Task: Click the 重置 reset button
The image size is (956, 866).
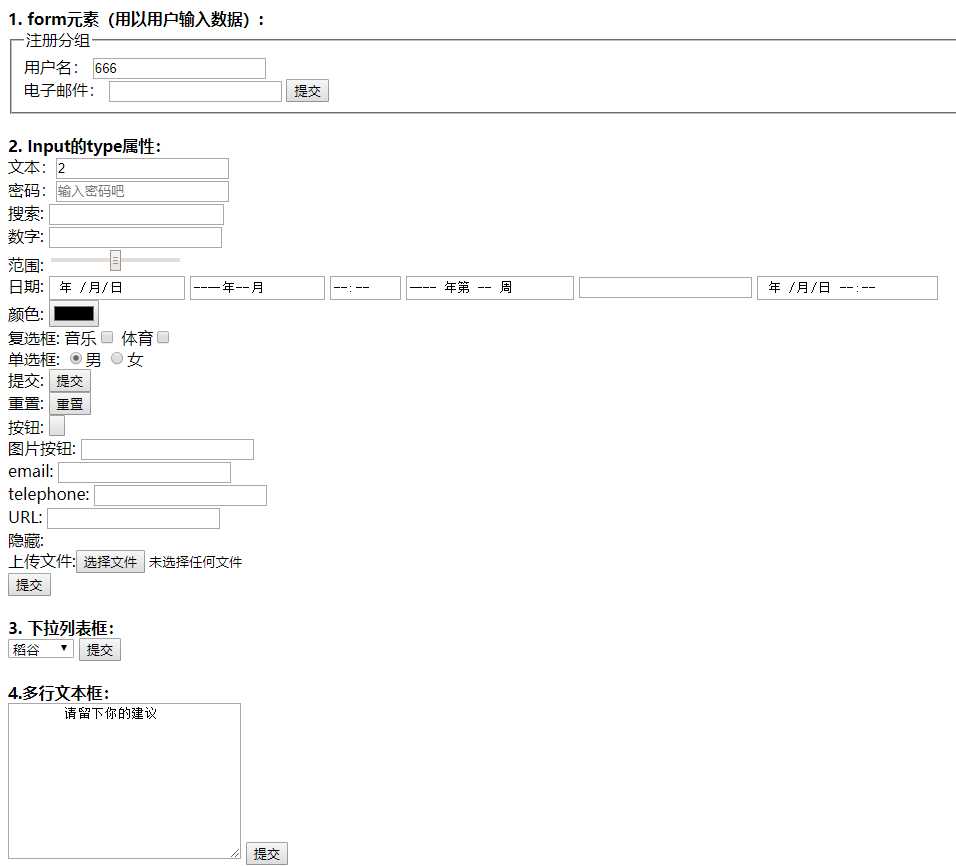Action: (70, 404)
